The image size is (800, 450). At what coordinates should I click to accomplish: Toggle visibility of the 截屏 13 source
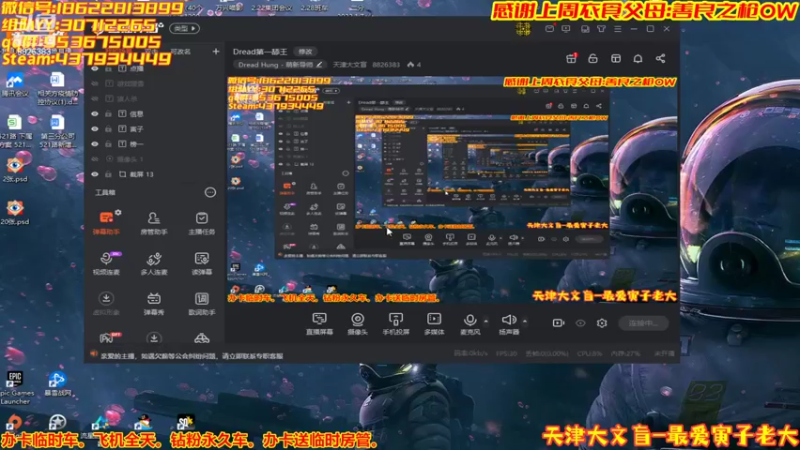point(94,174)
